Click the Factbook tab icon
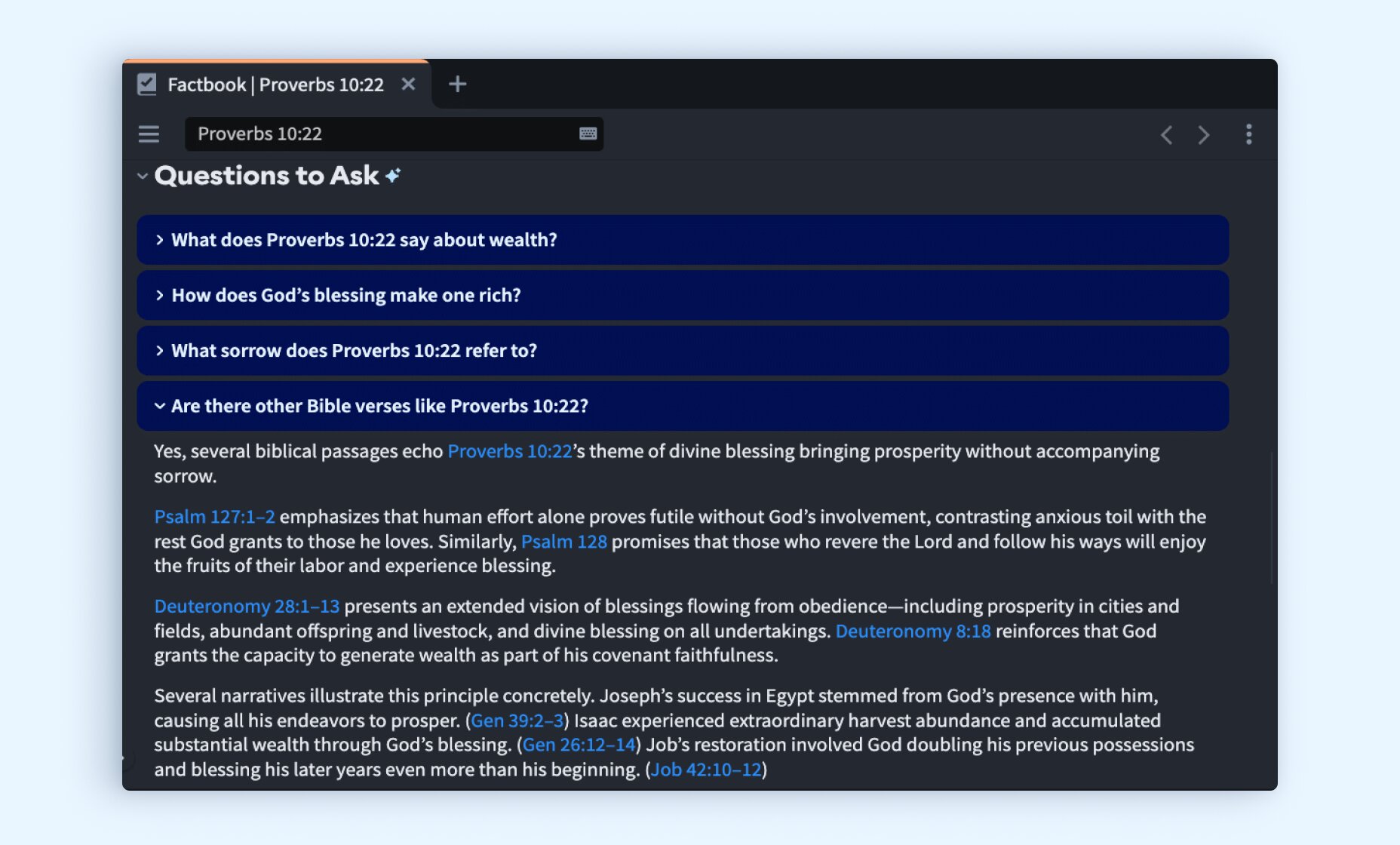The width and height of the screenshot is (1400, 845). pyautogui.click(x=147, y=84)
